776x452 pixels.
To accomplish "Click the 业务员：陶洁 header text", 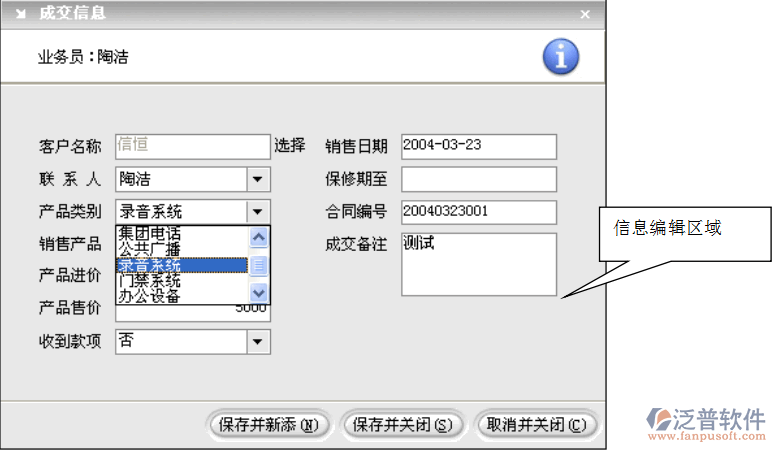I will click(83, 57).
